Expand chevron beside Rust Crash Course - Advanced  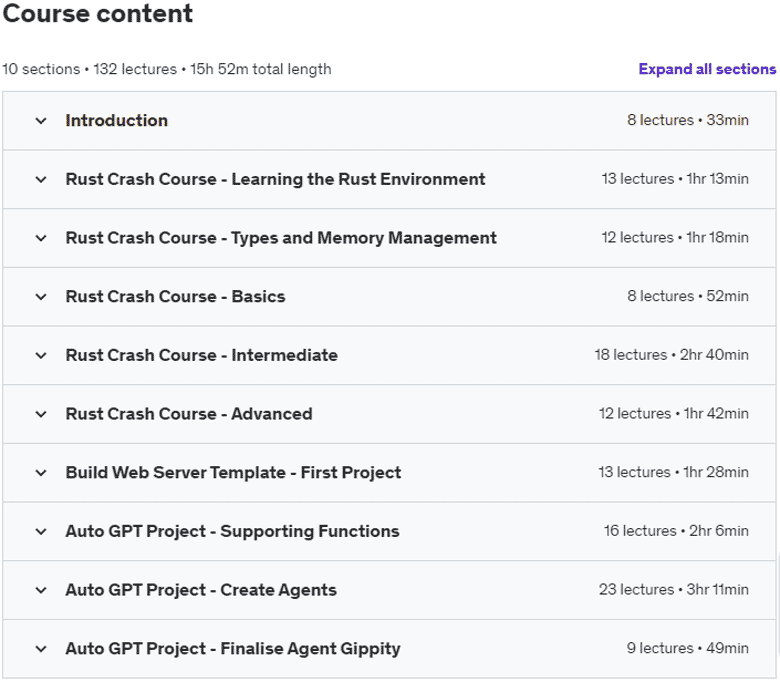tap(41, 414)
